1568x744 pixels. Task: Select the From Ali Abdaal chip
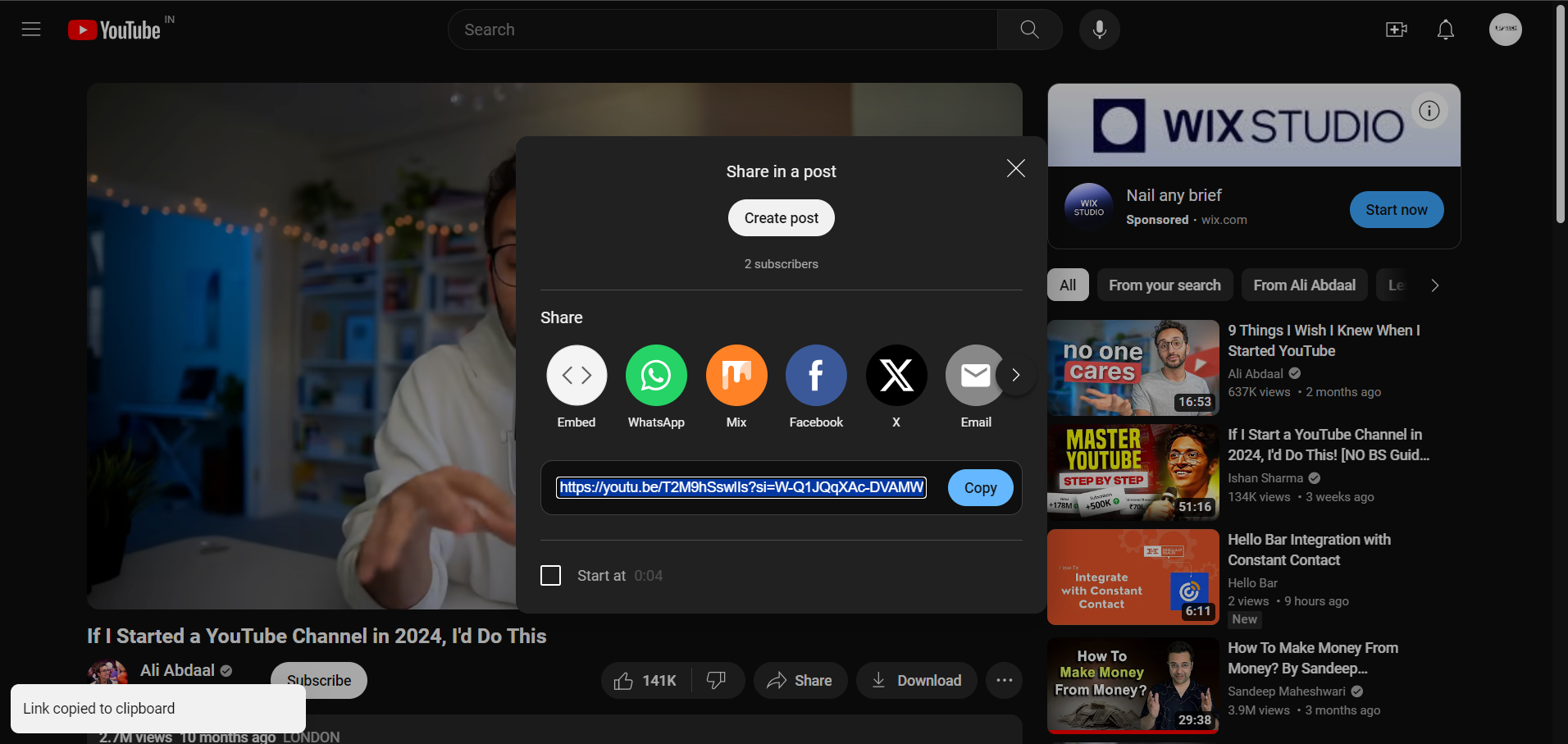point(1305,285)
